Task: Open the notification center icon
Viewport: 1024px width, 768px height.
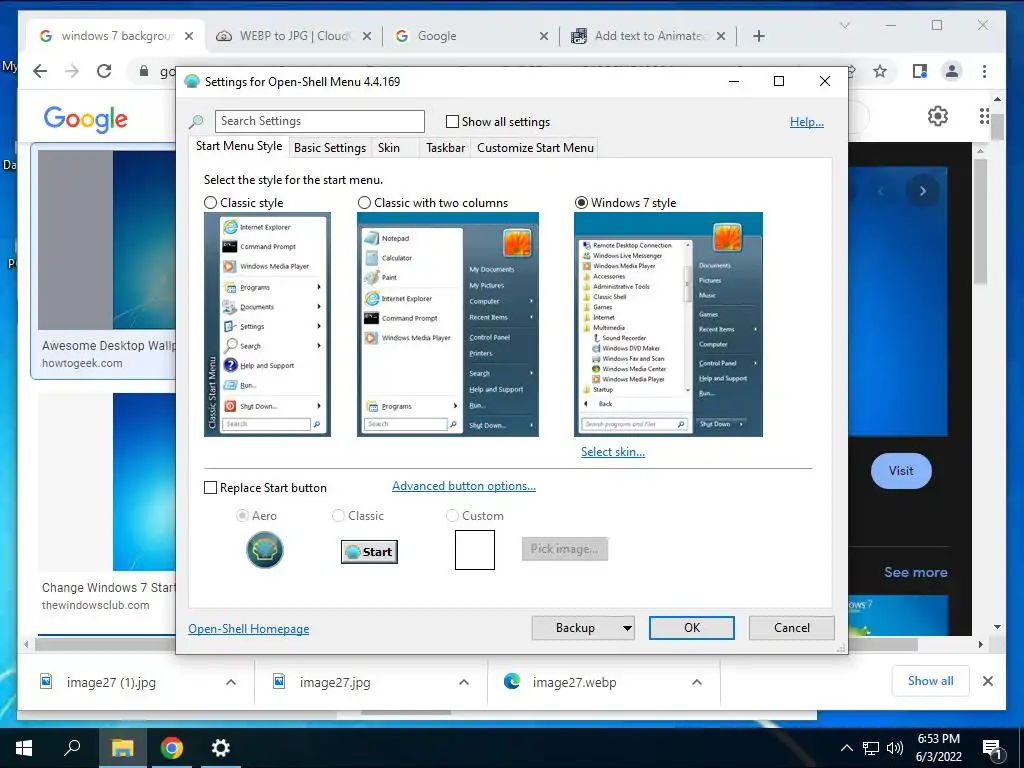Action: (x=992, y=749)
